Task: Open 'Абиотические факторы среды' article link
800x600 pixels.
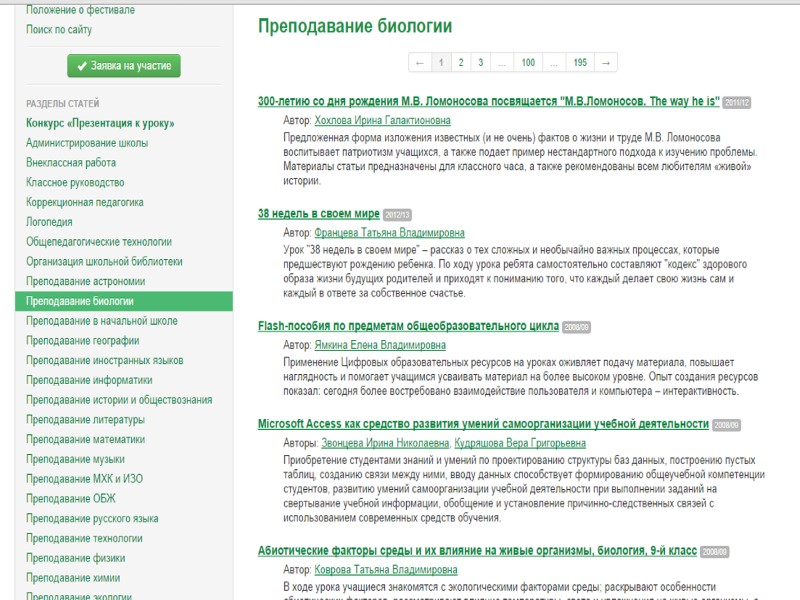Action: pos(477,551)
